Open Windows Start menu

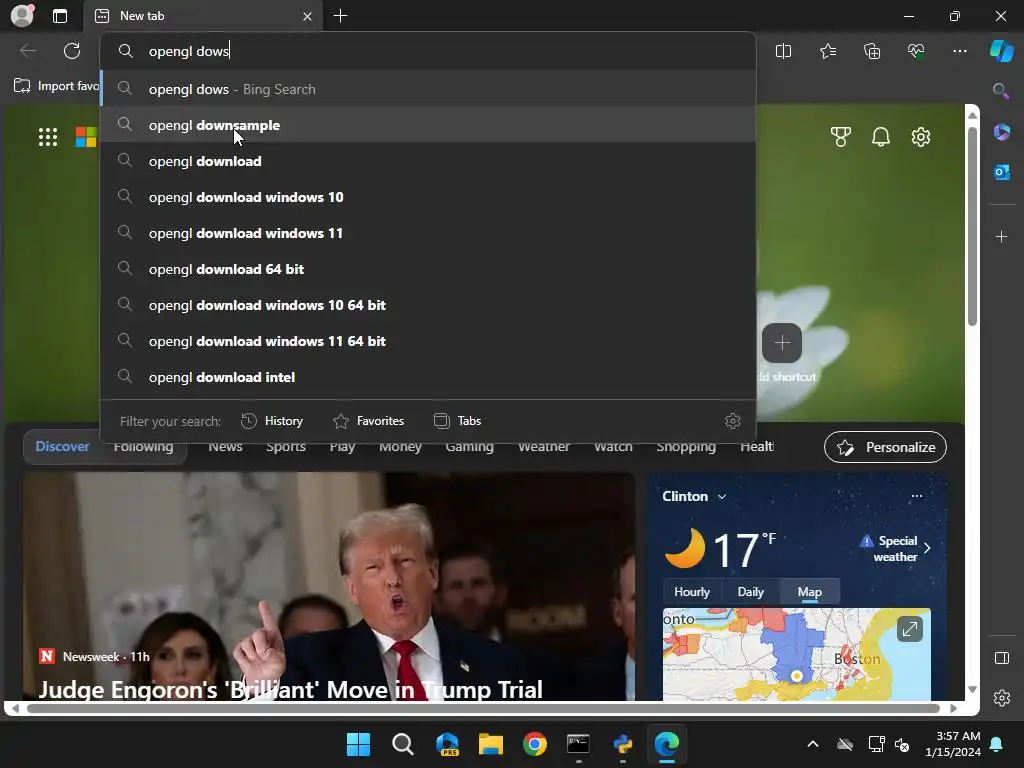(x=358, y=744)
